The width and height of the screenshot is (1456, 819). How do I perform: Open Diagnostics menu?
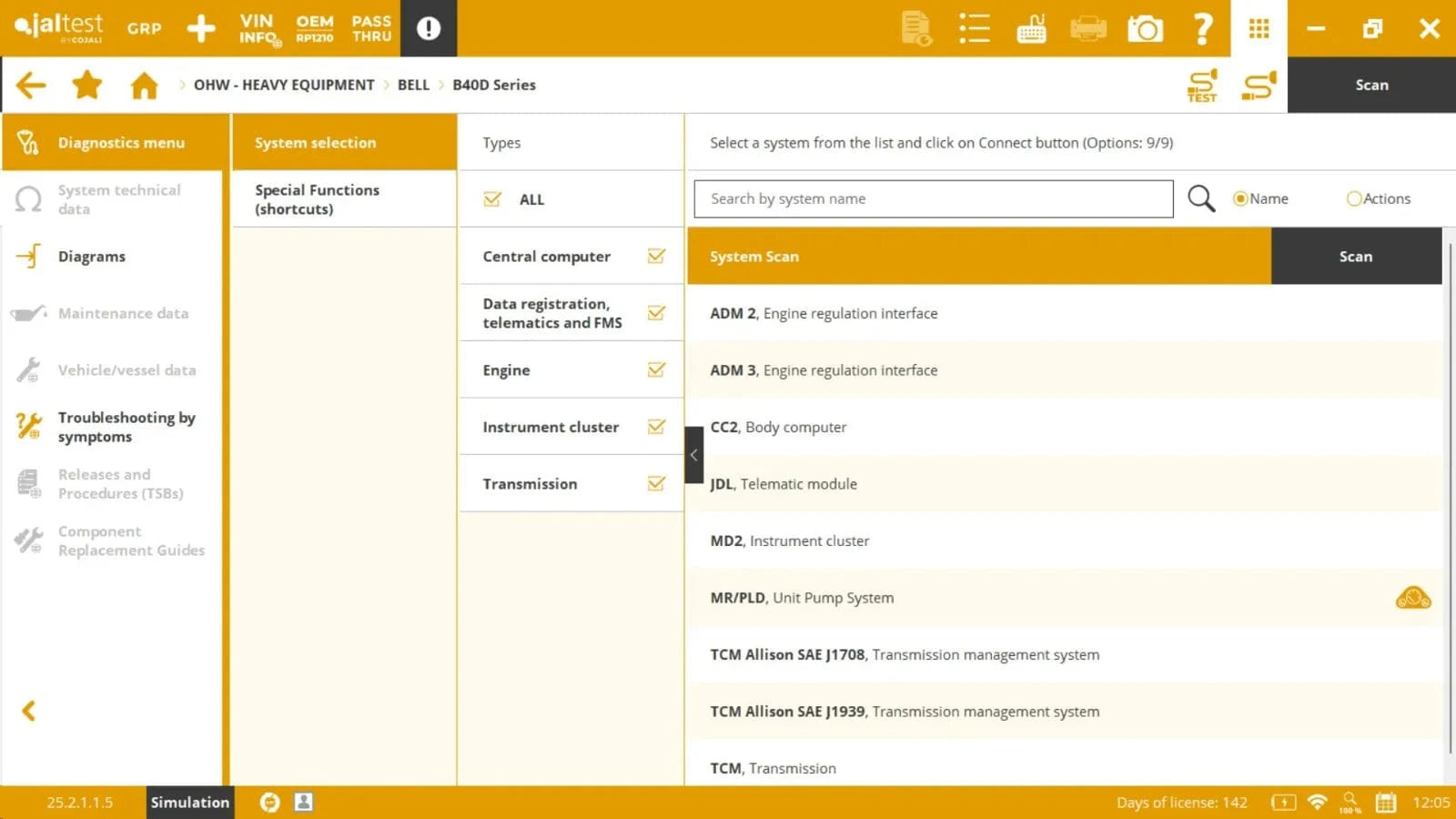pos(116,142)
